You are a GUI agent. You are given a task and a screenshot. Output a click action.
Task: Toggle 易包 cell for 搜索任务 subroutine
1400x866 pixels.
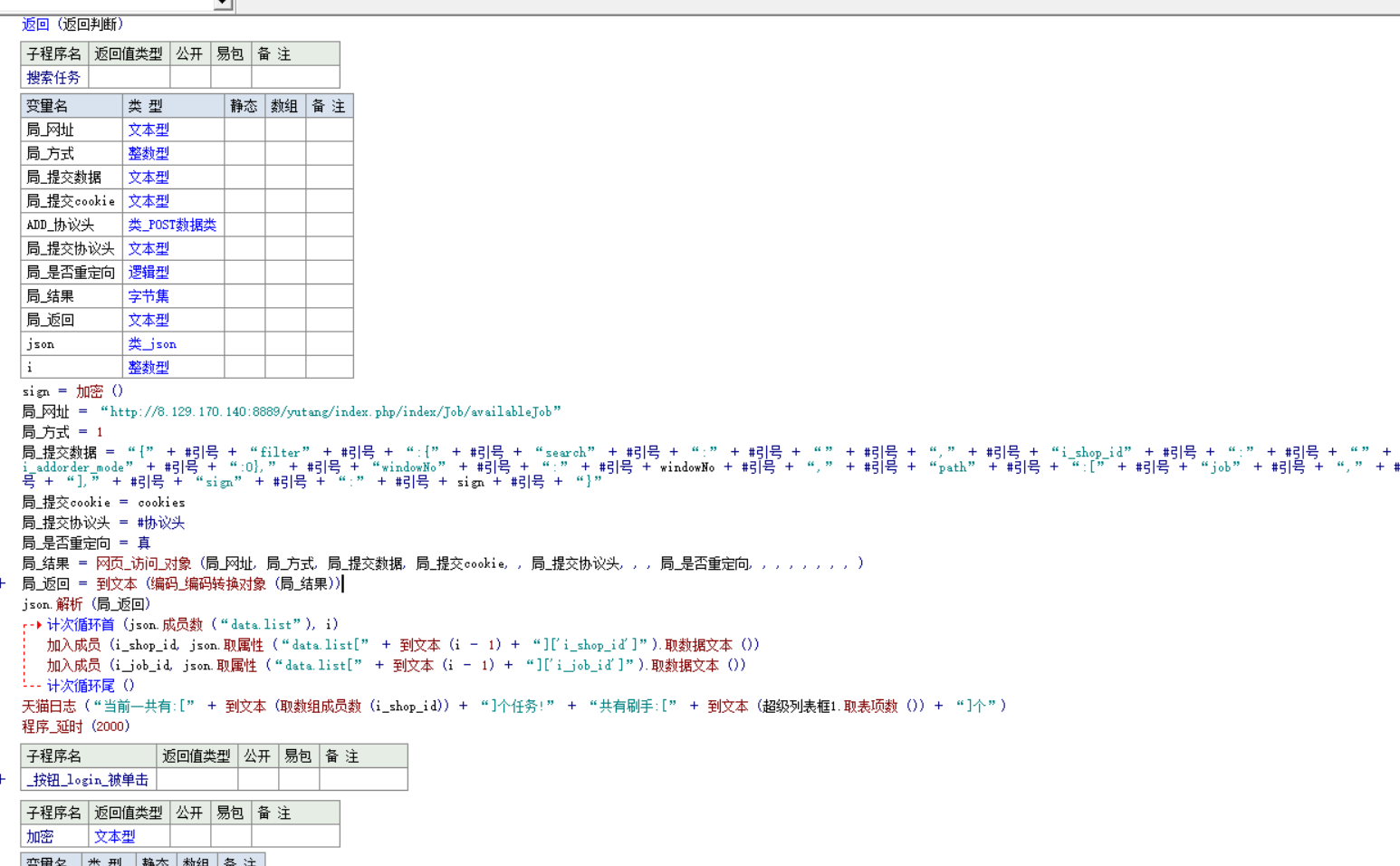pyautogui.click(x=231, y=78)
